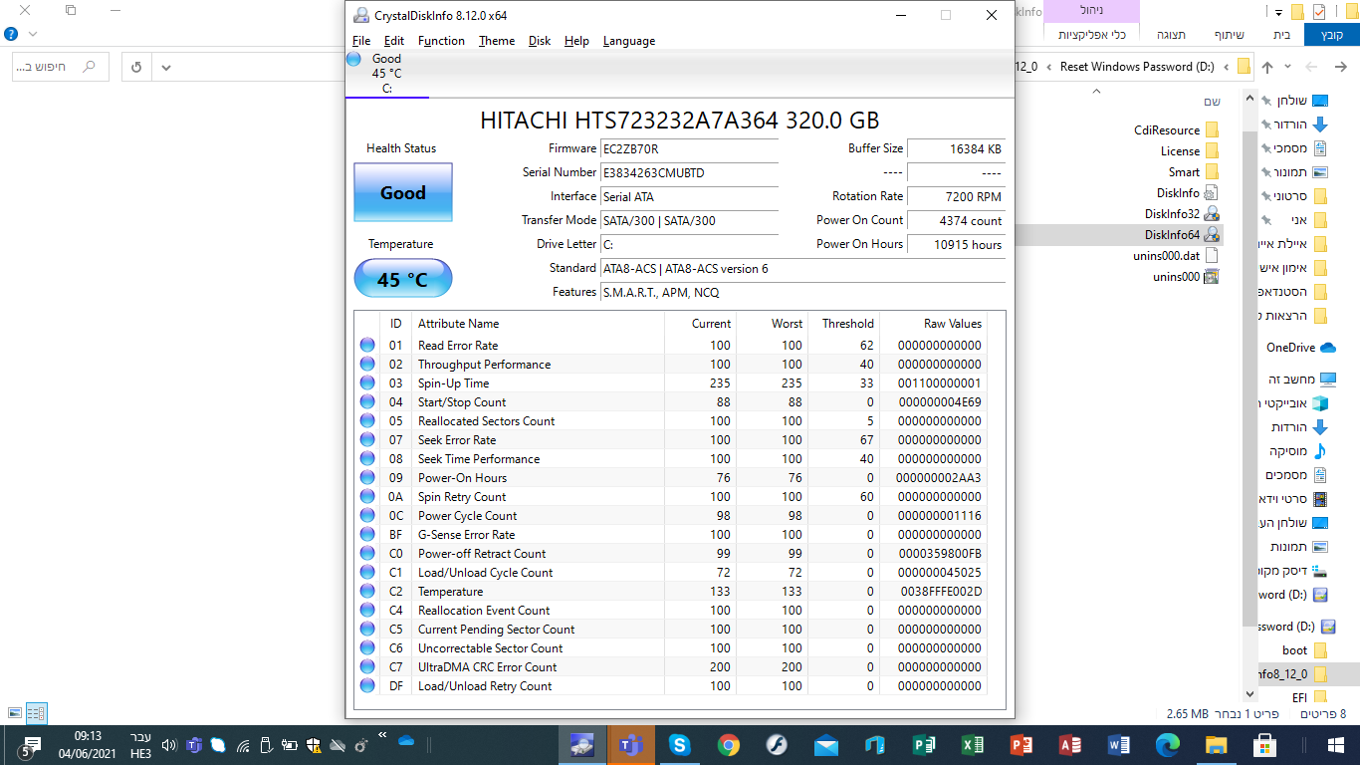Open the Language menu

pyautogui.click(x=629, y=41)
